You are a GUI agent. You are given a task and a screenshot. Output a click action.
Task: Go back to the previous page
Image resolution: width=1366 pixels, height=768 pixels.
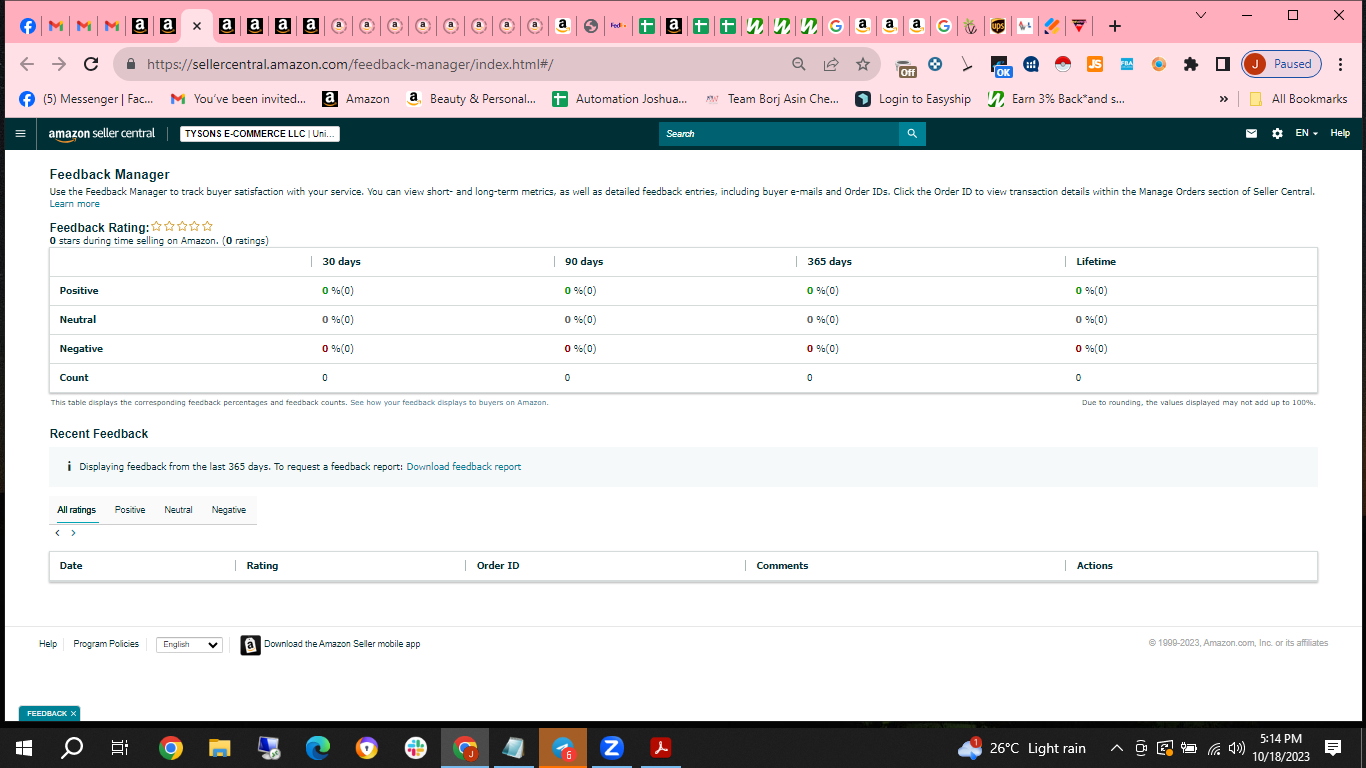[x=27, y=64]
